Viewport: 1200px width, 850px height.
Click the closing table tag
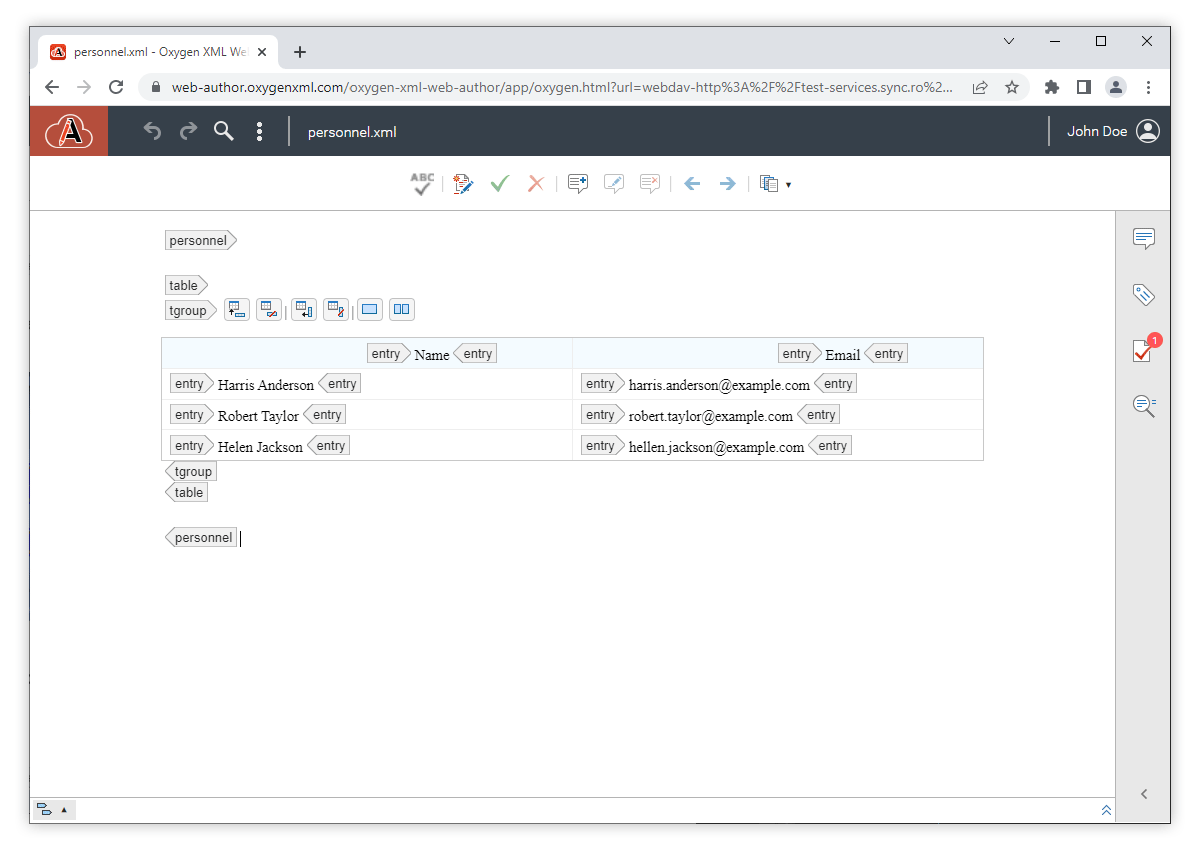187,492
